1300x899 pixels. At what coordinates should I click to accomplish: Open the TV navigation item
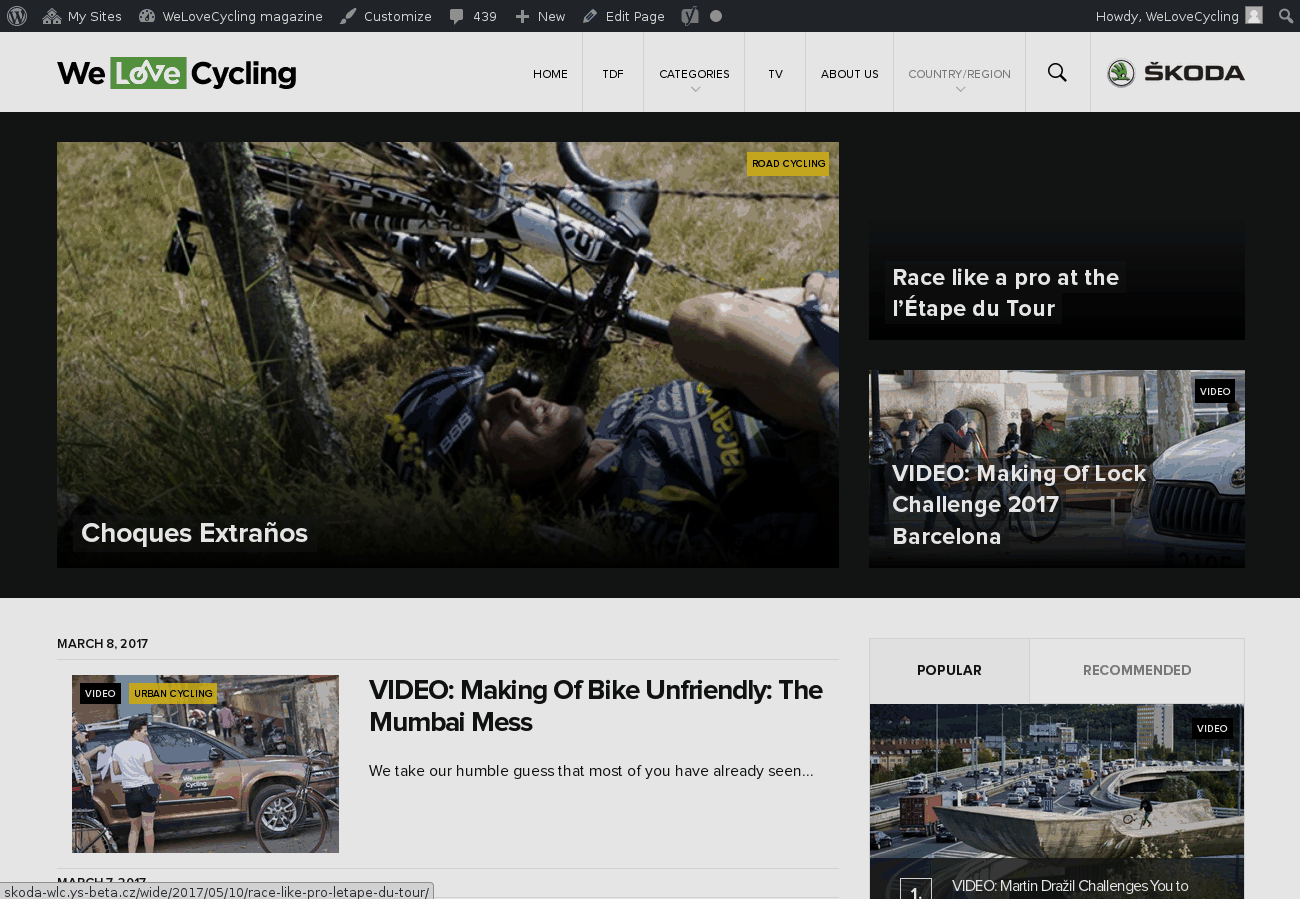[775, 74]
